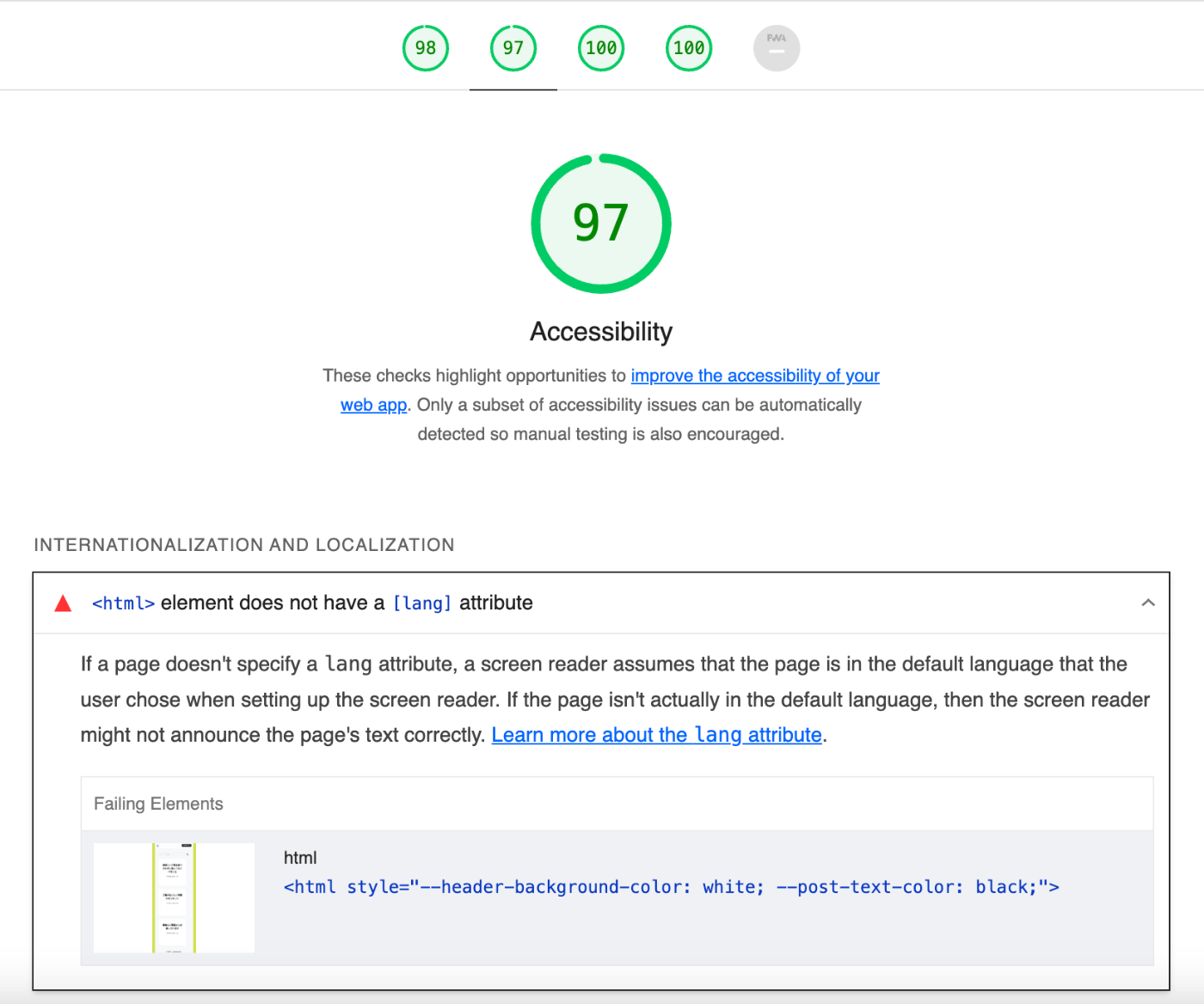Click the audit title about missing [lang] attribute
1204x1004 pixels.
312,603
